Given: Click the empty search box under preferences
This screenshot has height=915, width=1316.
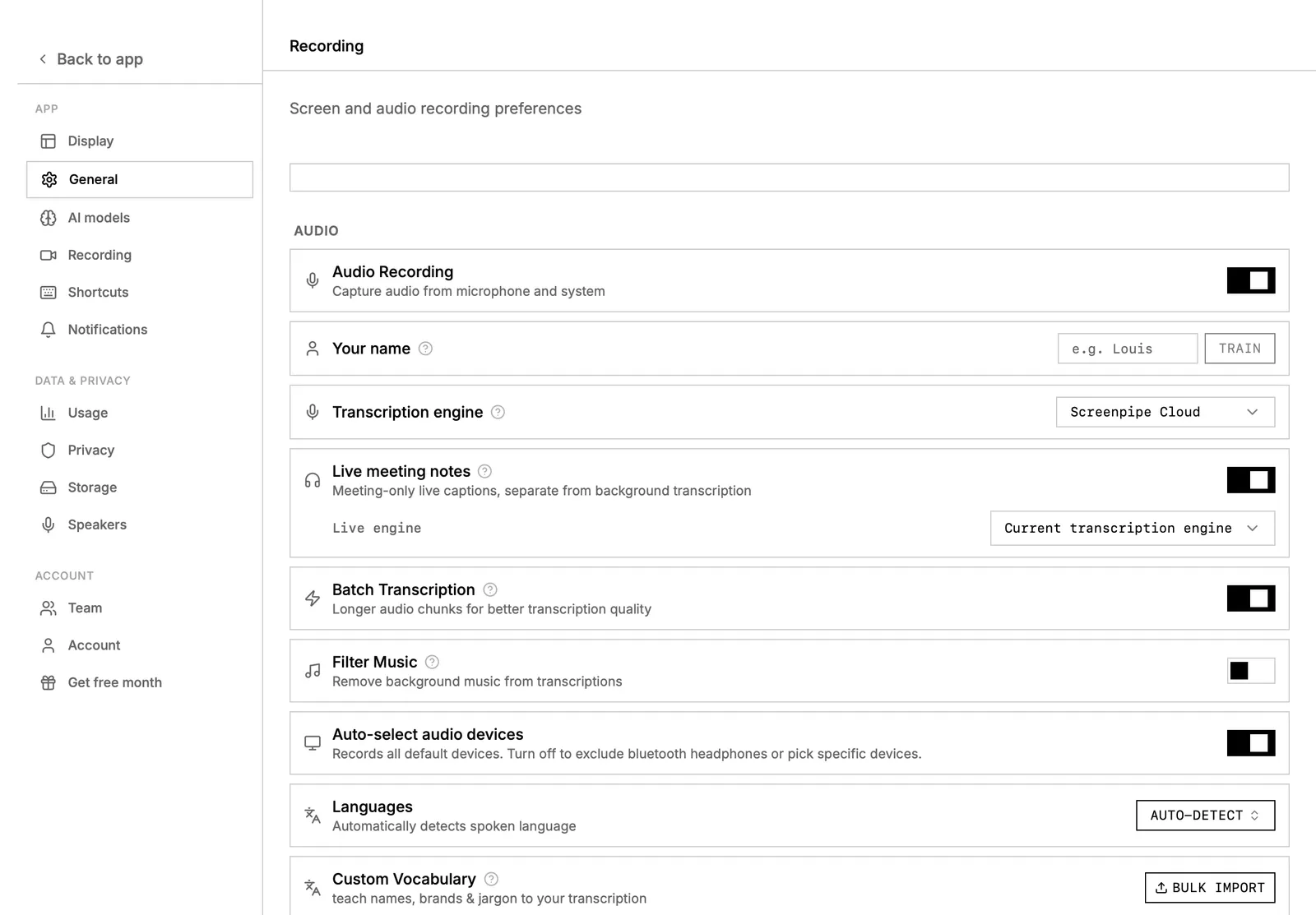Looking at the screenshot, I should point(790,178).
